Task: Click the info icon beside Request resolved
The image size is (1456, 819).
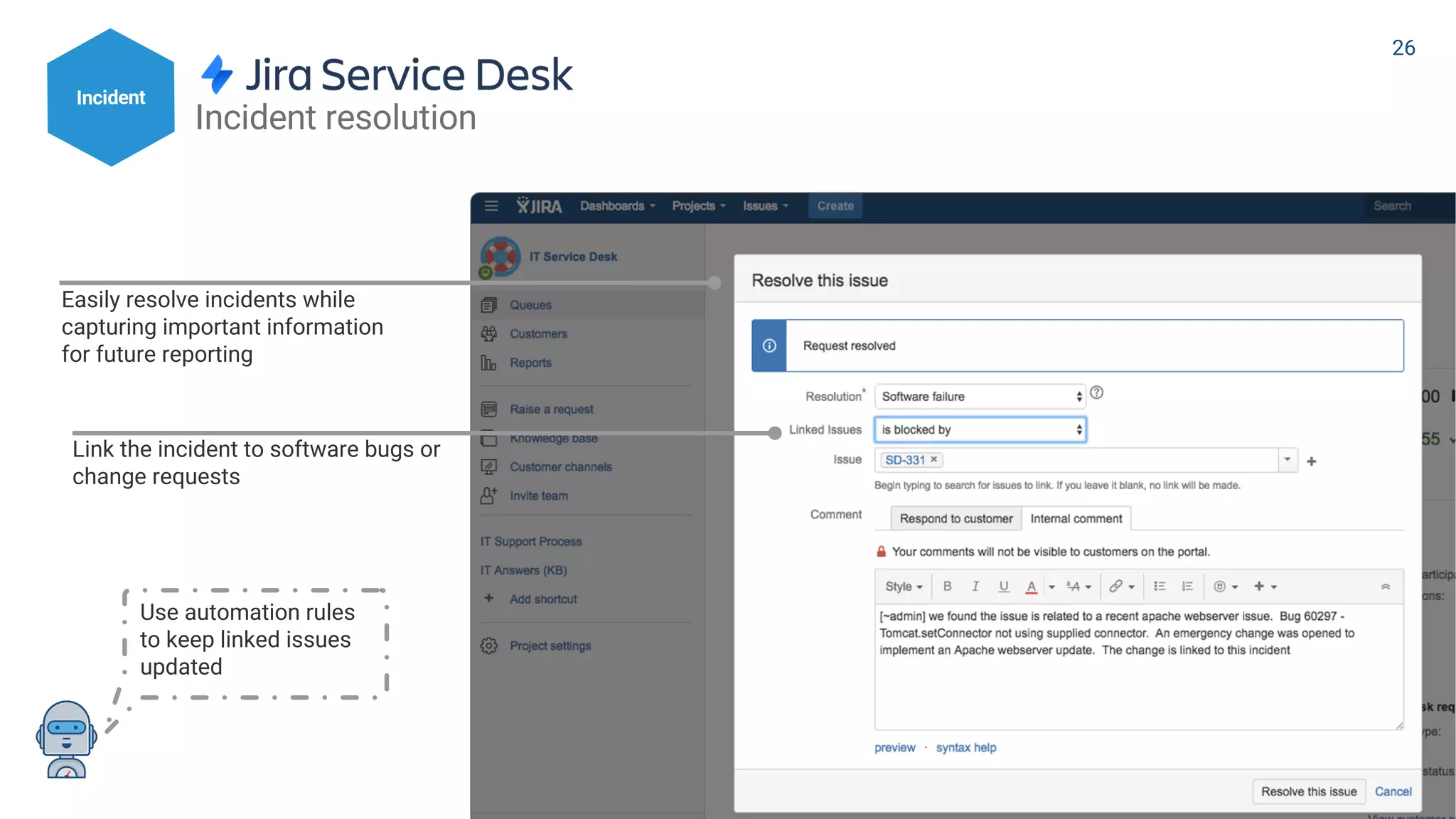Action: pyautogui.click(x=769, y=346)
